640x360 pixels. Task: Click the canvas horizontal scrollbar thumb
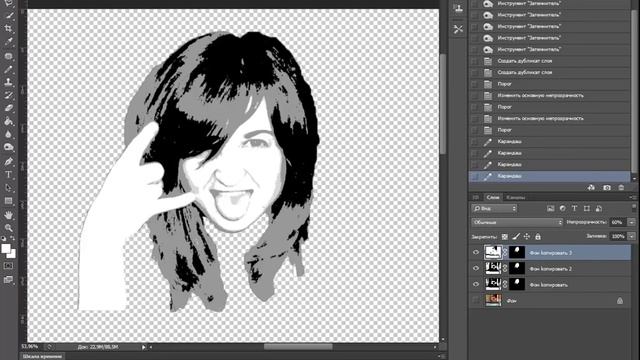[298, 347]
